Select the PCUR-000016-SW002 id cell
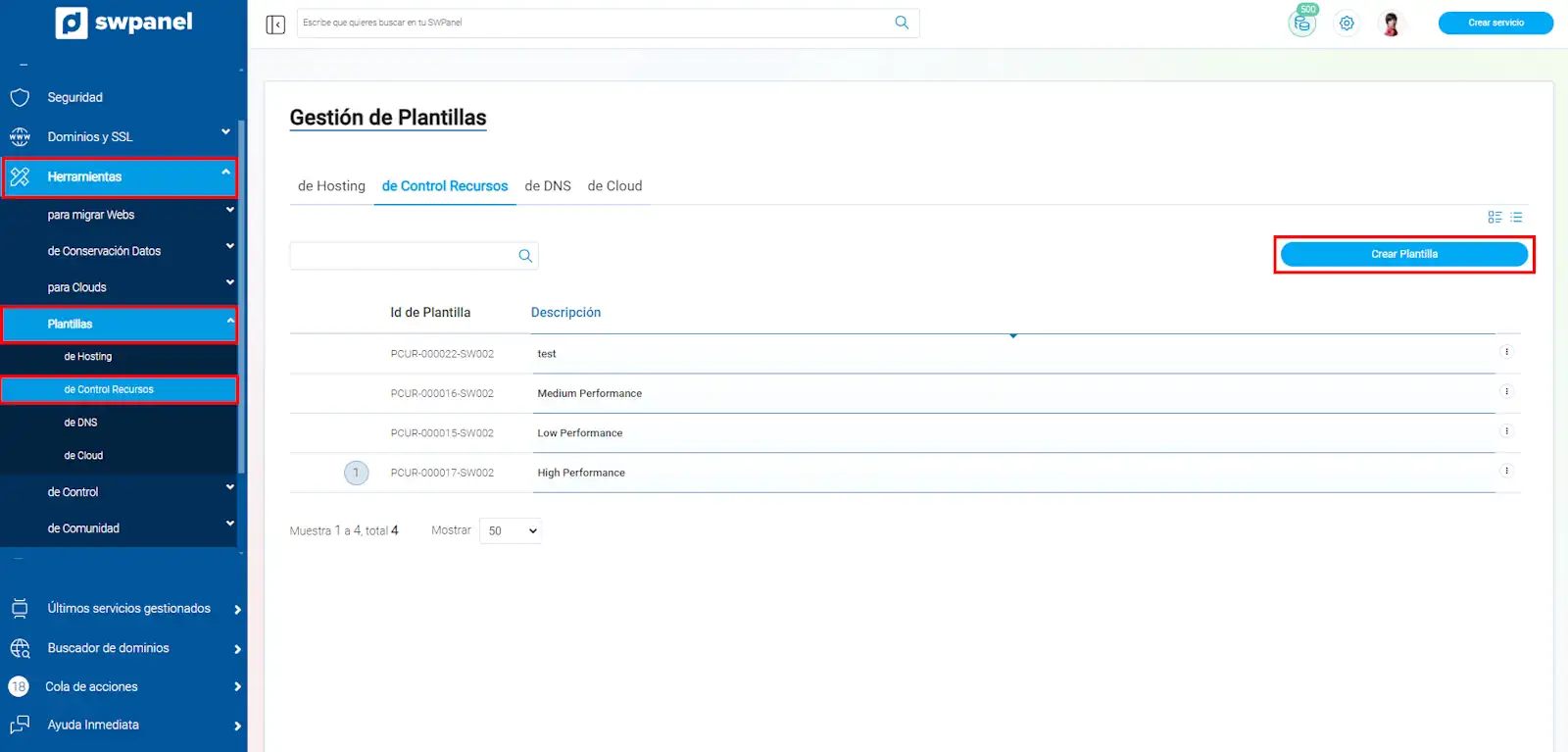 tap(442, 393)
